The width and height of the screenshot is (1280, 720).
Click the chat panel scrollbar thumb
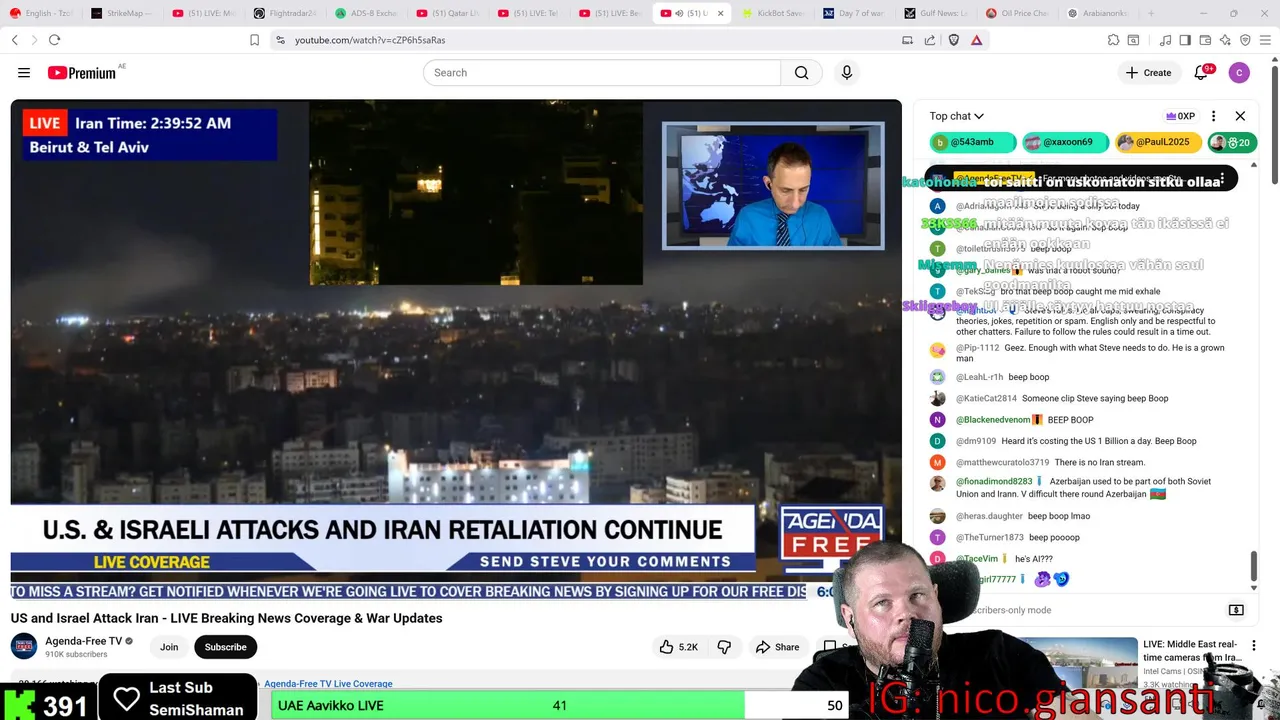pyautogui.click(x=1254, y=565)
